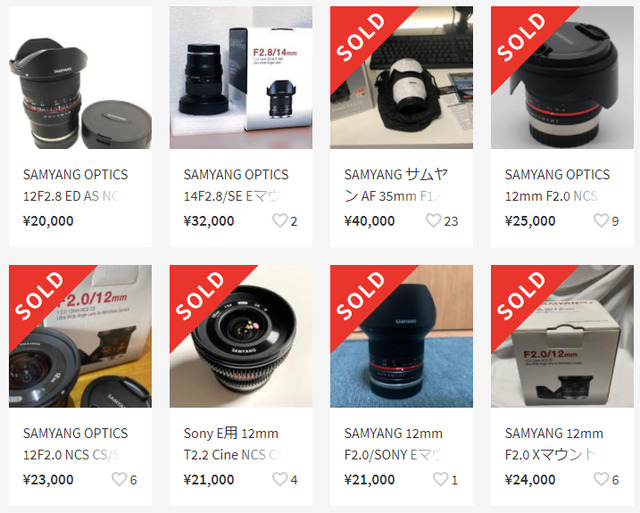Open sold lens on blue cloth photo

click(x=402, y=336)
